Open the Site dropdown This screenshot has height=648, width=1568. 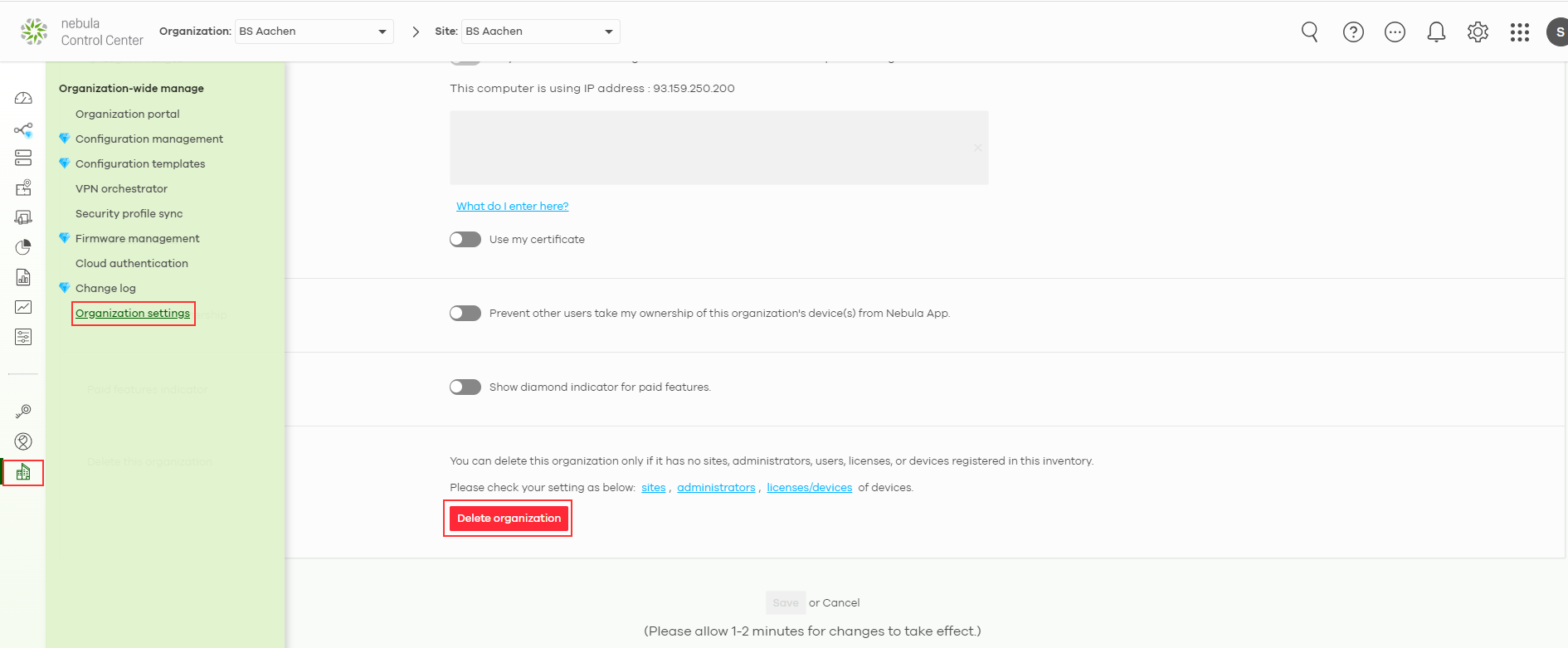point(540,32)
